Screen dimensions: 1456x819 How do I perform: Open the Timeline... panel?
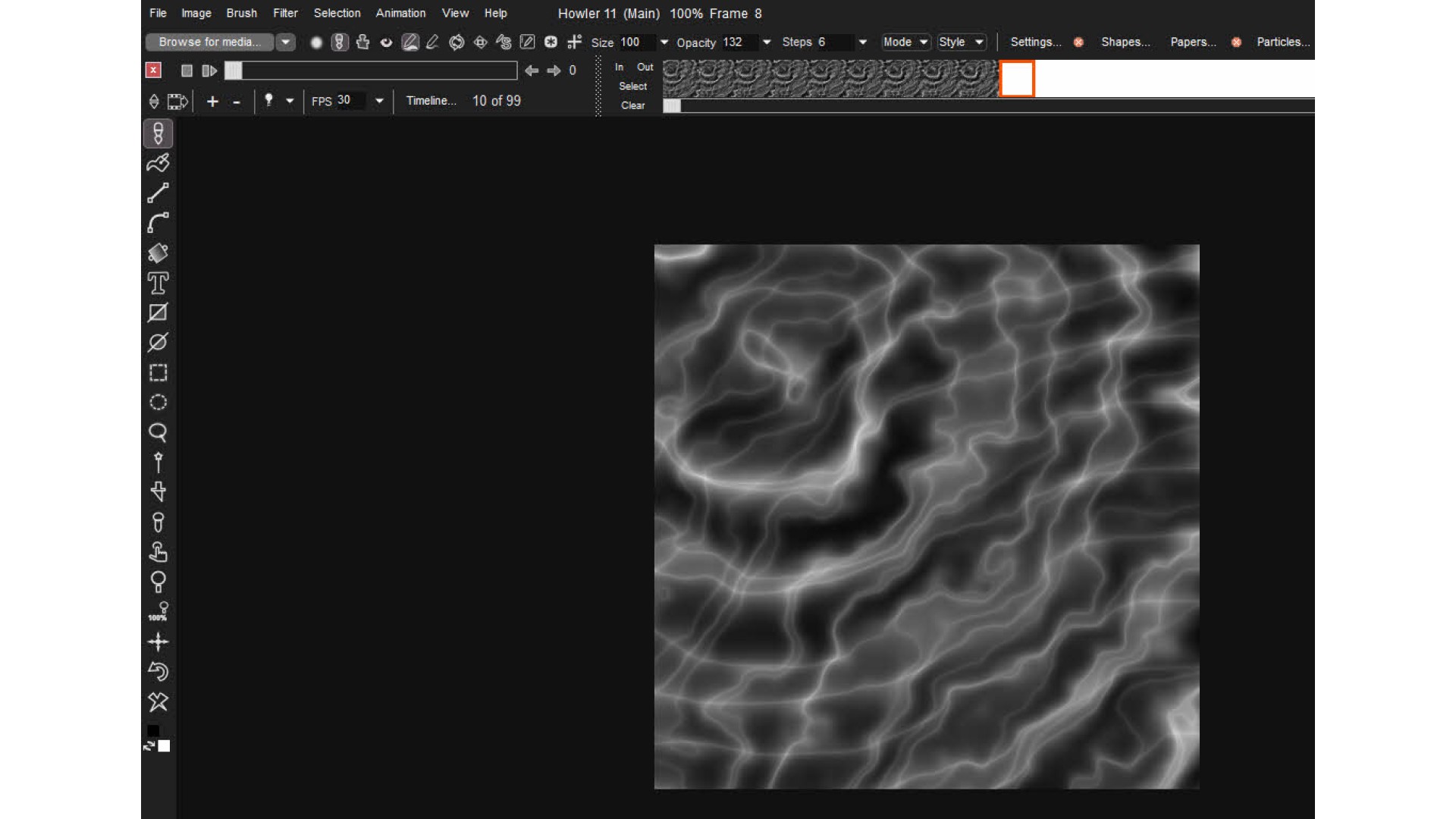[x=431, y=100]
